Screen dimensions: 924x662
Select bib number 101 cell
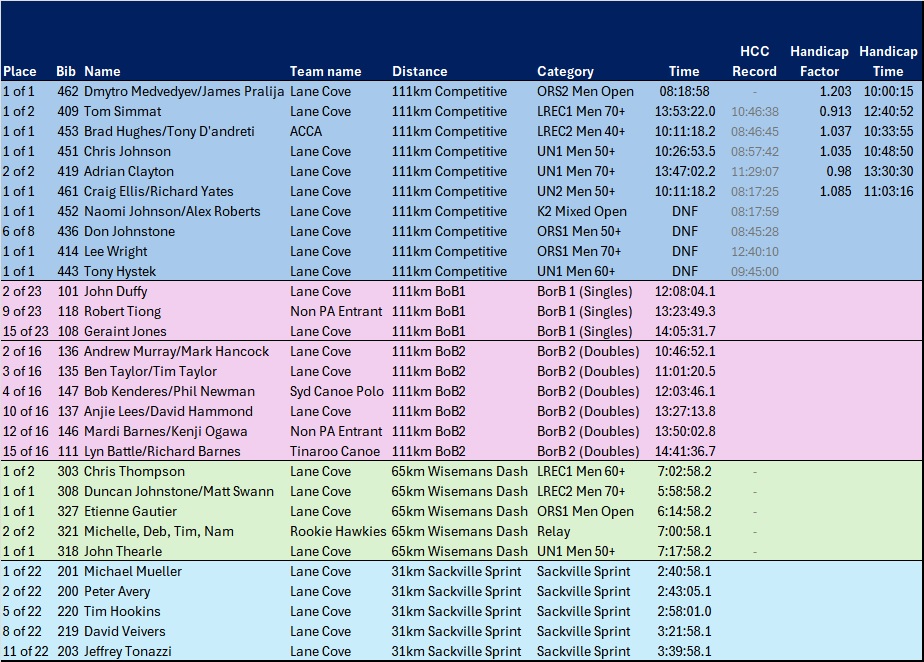coord(67,291)
